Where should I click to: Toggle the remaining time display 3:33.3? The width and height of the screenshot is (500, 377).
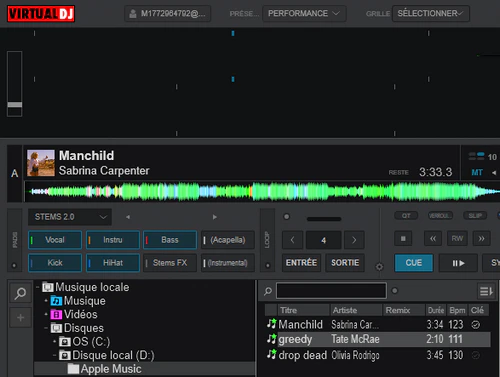pos(435,172)
